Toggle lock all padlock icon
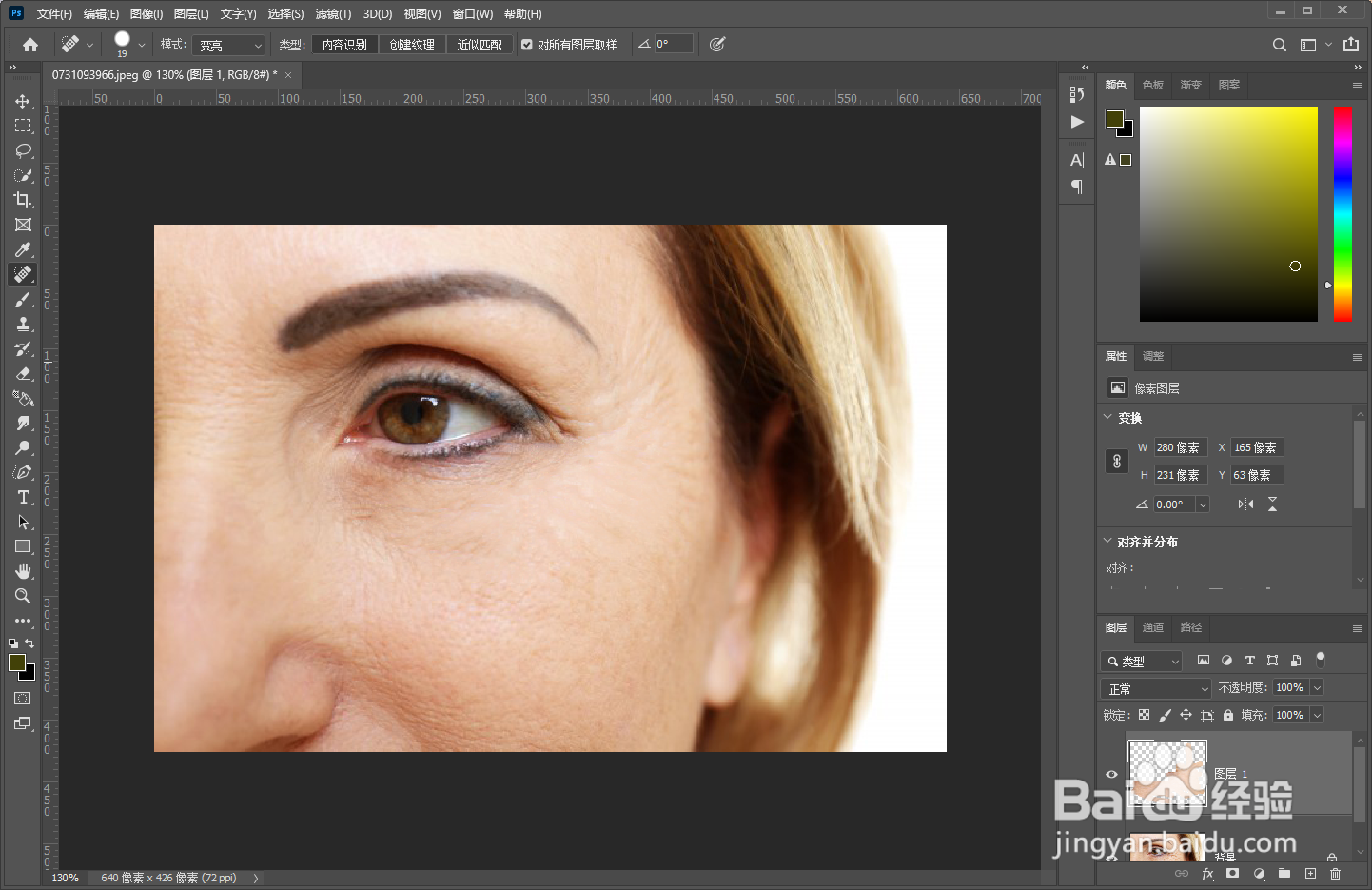1372x890 pixels. [1228, 715]
